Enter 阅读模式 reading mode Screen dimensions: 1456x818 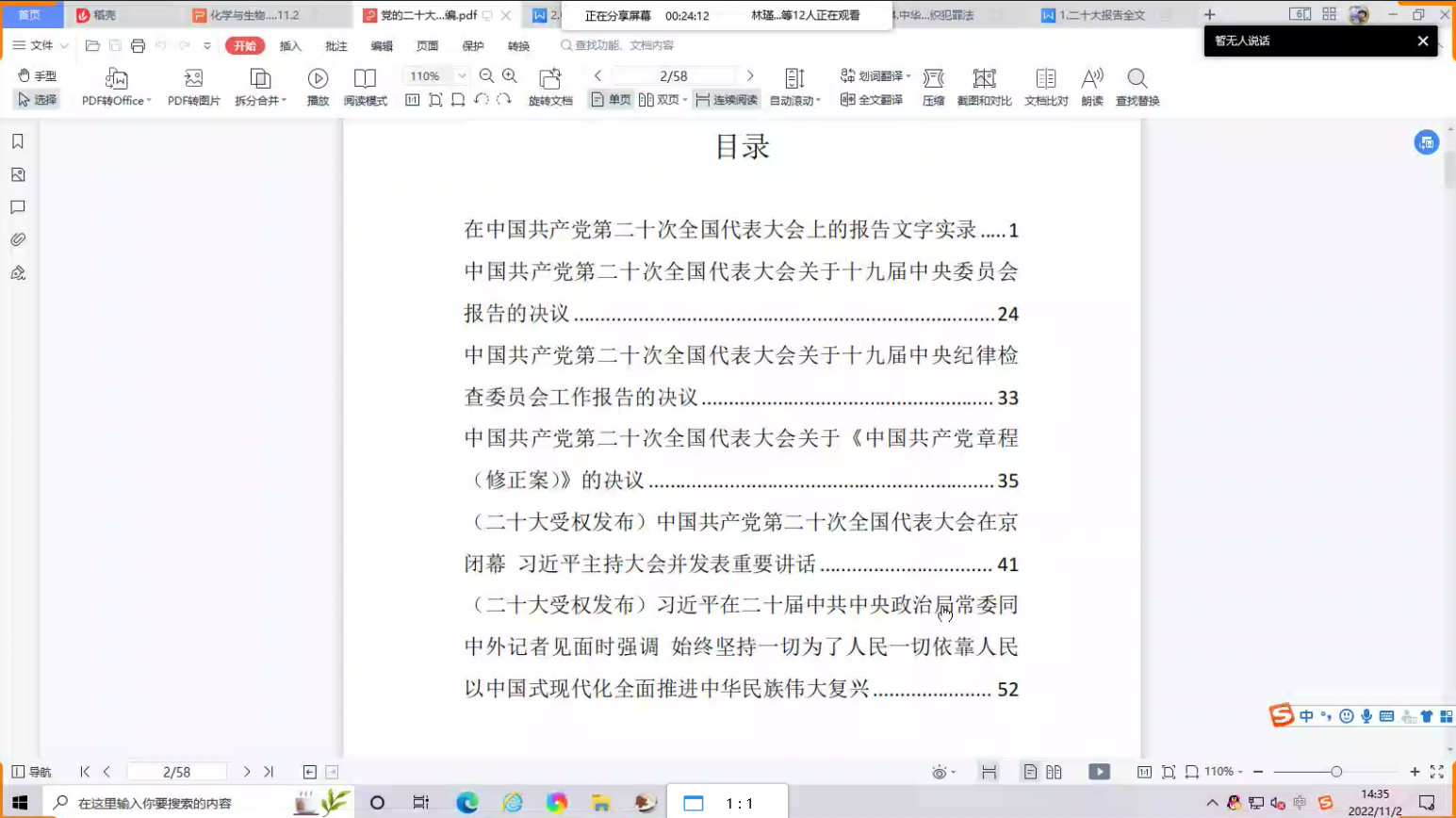tap(365, 78)
